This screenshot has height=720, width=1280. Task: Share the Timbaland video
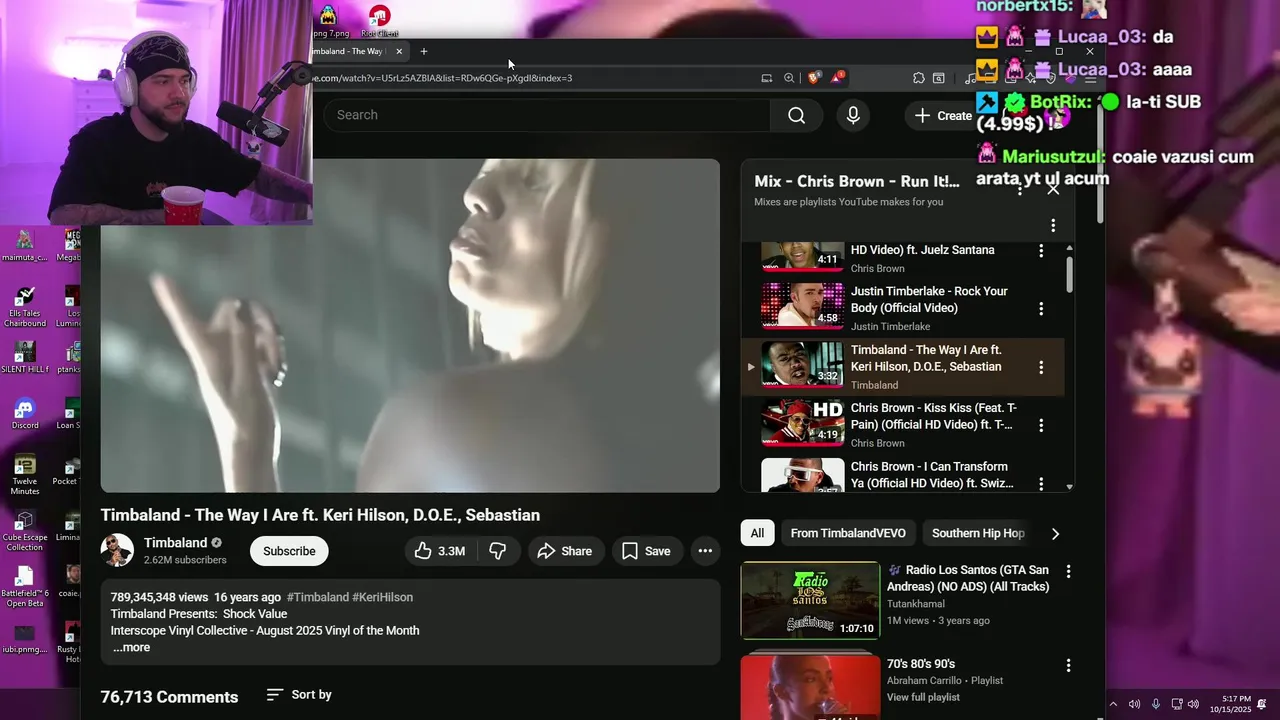[x=564, y=551]
